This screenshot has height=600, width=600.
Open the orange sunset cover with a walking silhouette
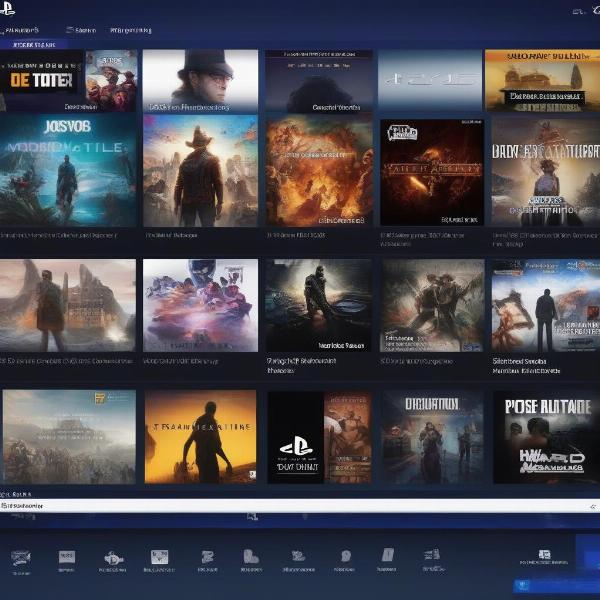pos(200,437)
